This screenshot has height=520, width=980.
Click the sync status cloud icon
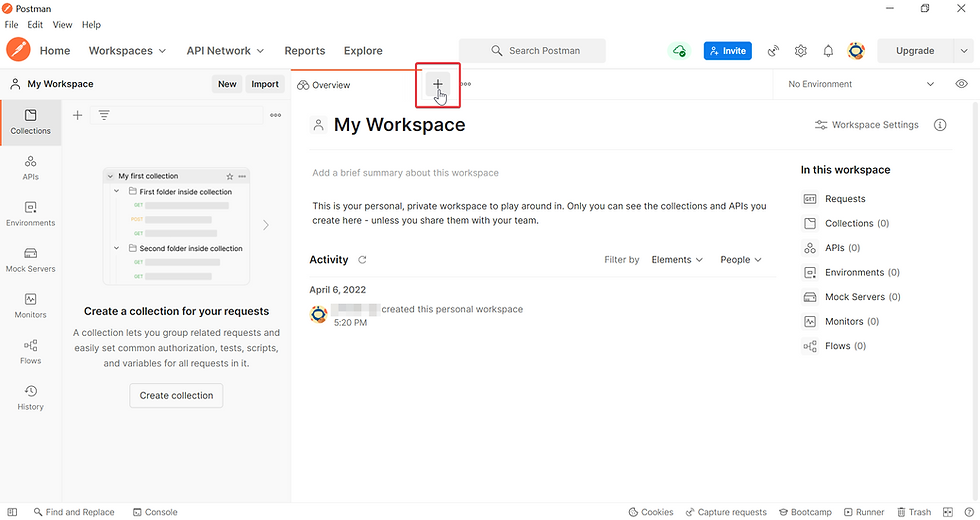tap(679, 51)
